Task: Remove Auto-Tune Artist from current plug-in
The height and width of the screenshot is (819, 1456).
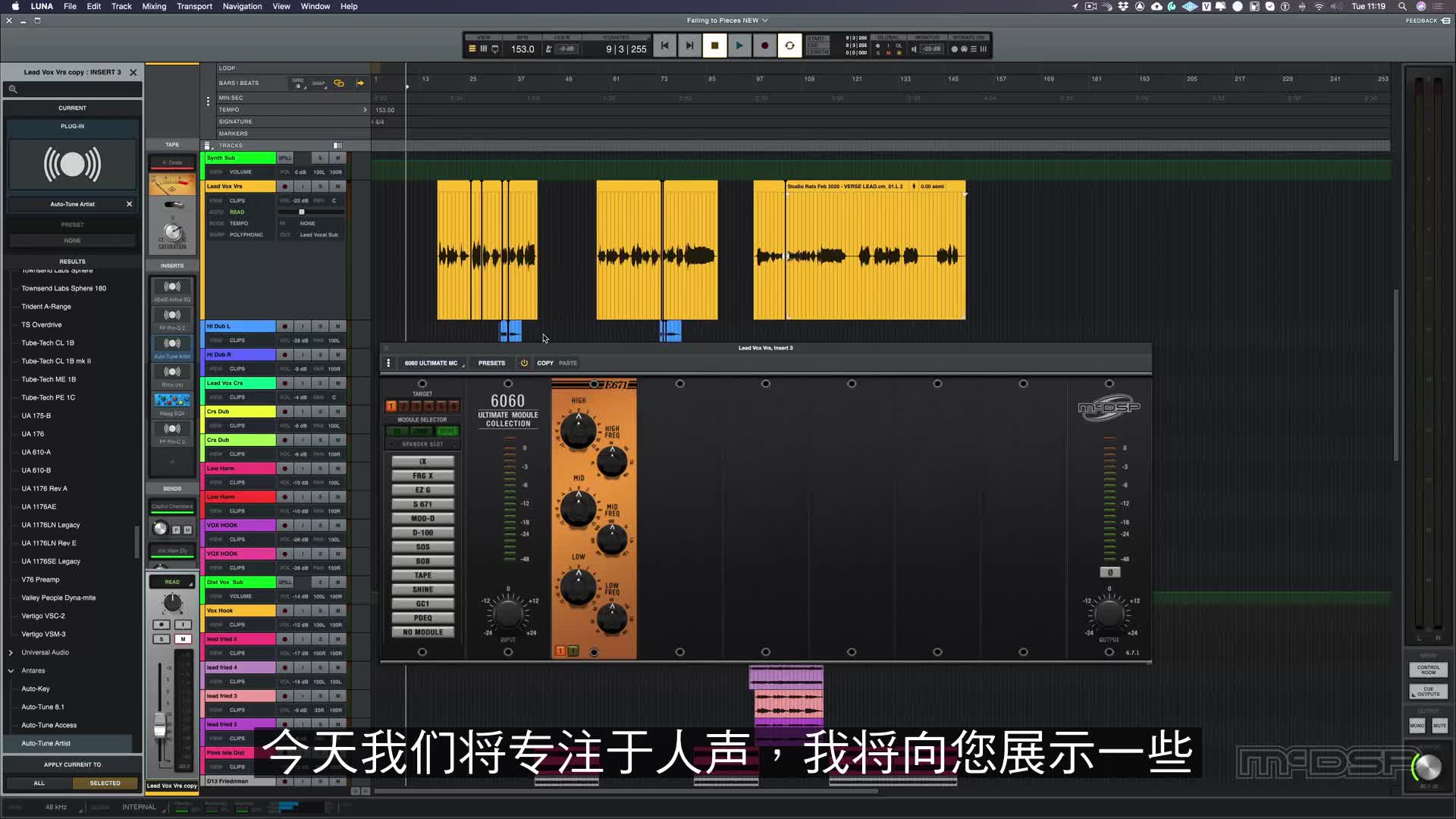Action: coord(129,204)
